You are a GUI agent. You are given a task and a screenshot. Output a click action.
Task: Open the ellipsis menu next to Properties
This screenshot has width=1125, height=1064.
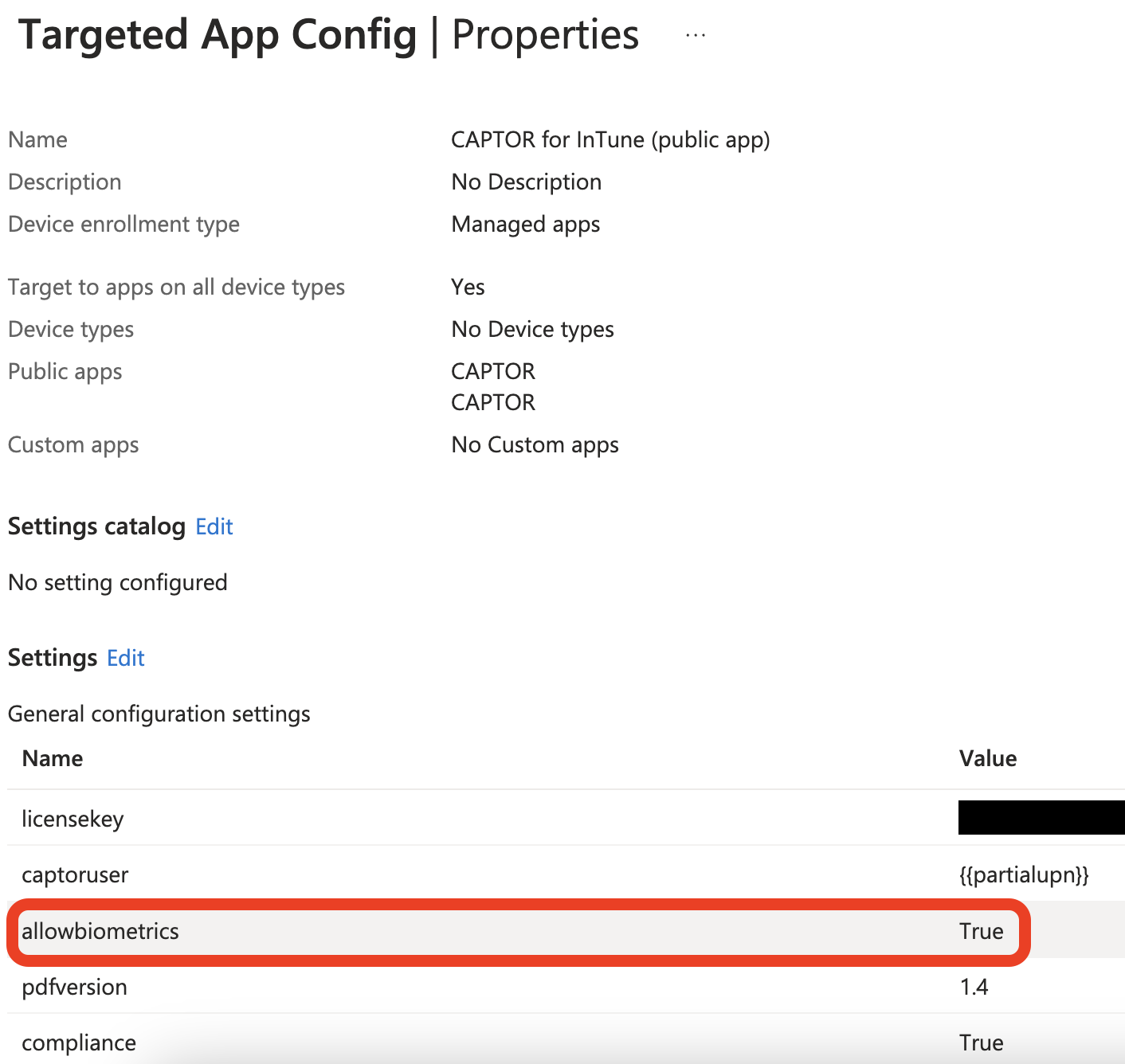click(x=694, y=33)
